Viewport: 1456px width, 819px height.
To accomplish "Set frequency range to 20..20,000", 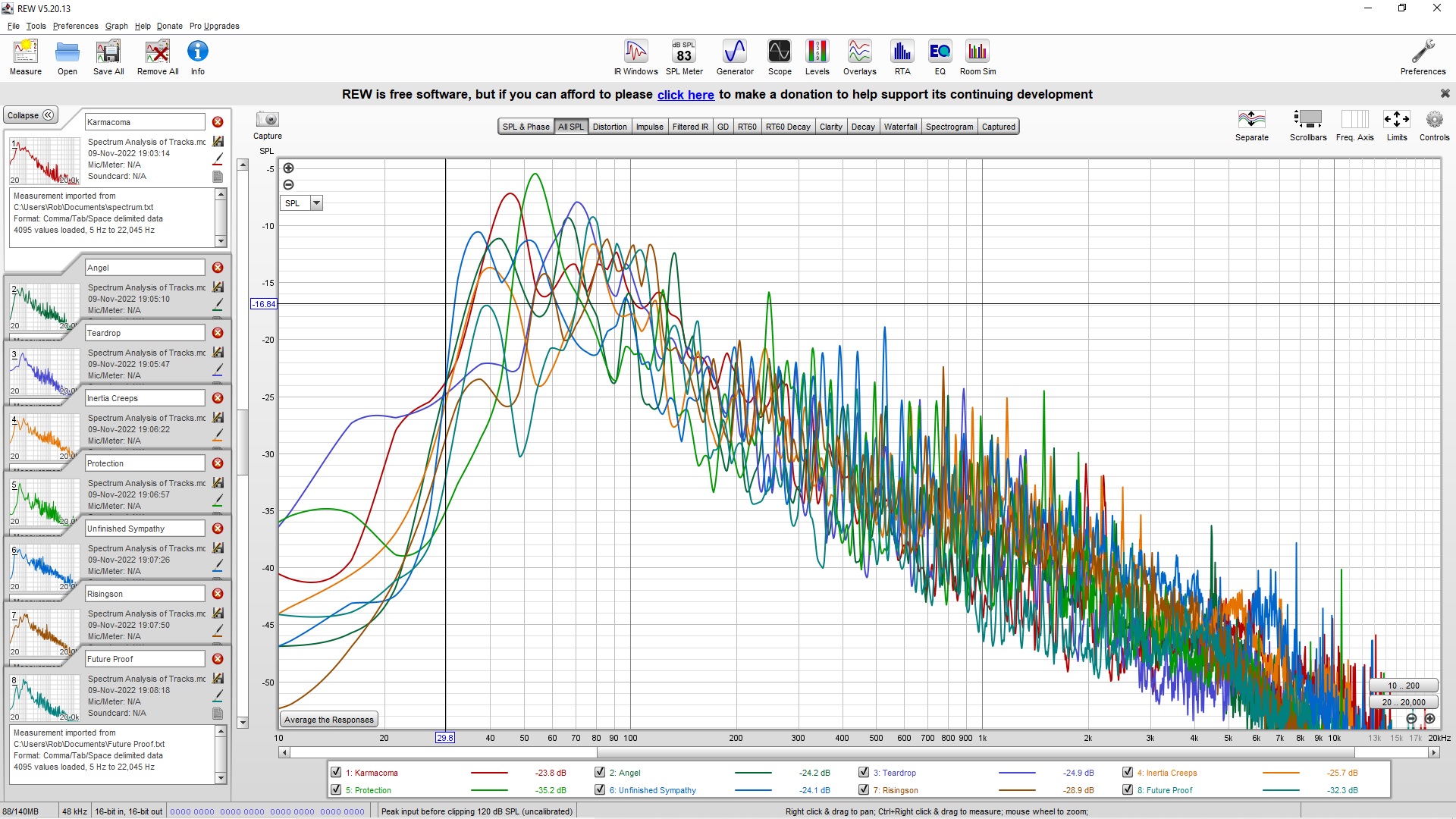I will coord(1404,702).
